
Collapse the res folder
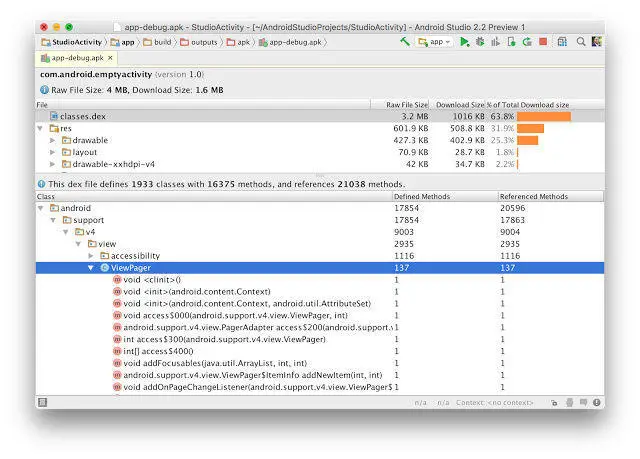click(x=40, y=128)
